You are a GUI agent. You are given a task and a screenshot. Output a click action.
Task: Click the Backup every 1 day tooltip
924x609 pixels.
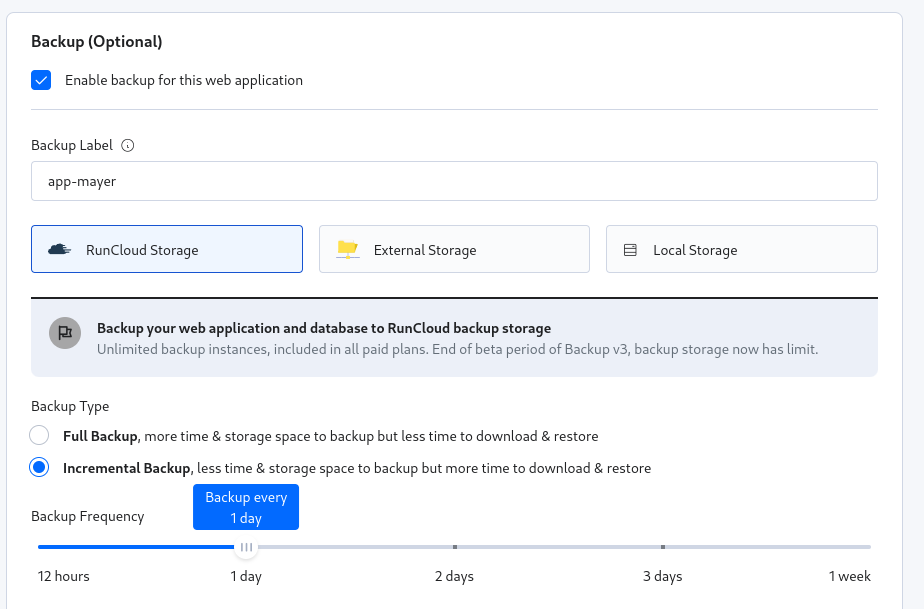point(246,506)
